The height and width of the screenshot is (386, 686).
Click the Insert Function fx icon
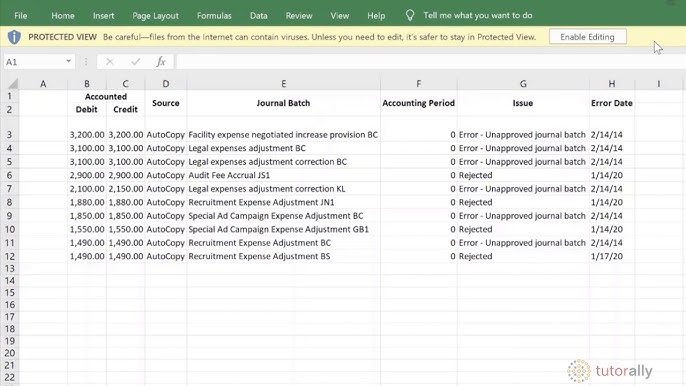(x=161, y=62)
